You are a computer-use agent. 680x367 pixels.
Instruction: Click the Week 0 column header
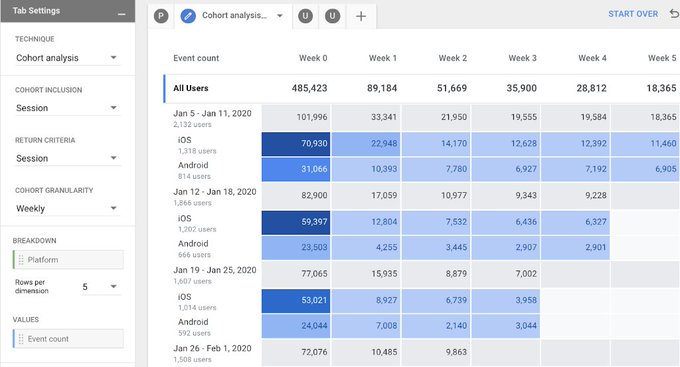(x=313, y=58)
